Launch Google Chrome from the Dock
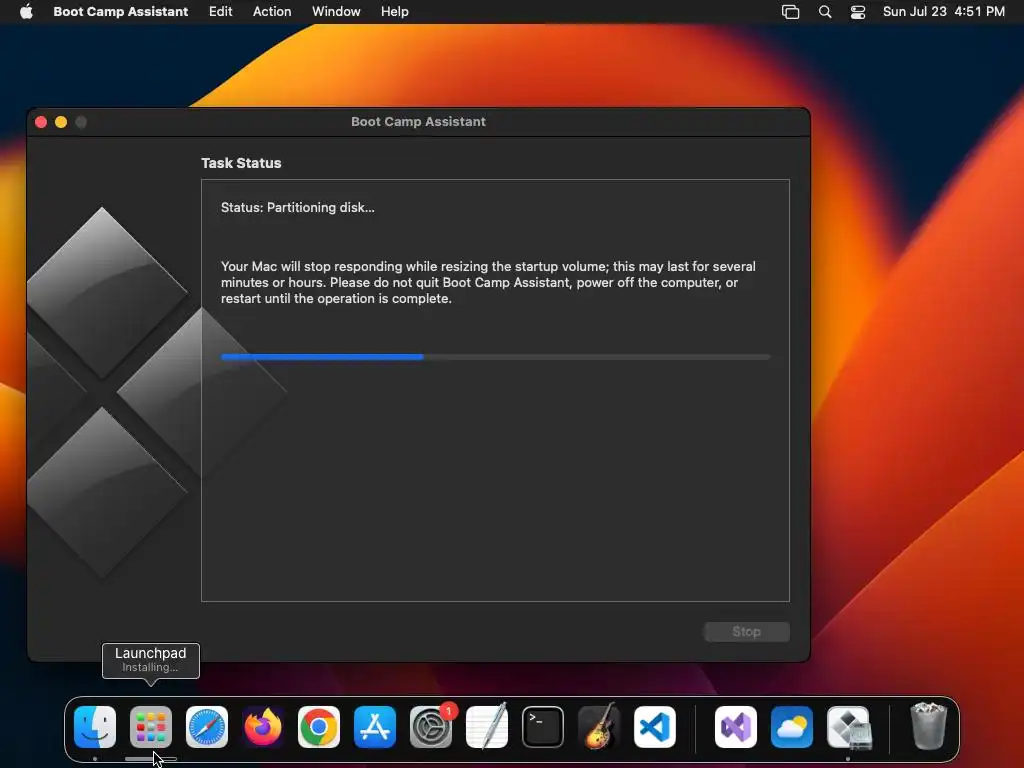Screen dimensions: 1024x768 pos(319,726)
